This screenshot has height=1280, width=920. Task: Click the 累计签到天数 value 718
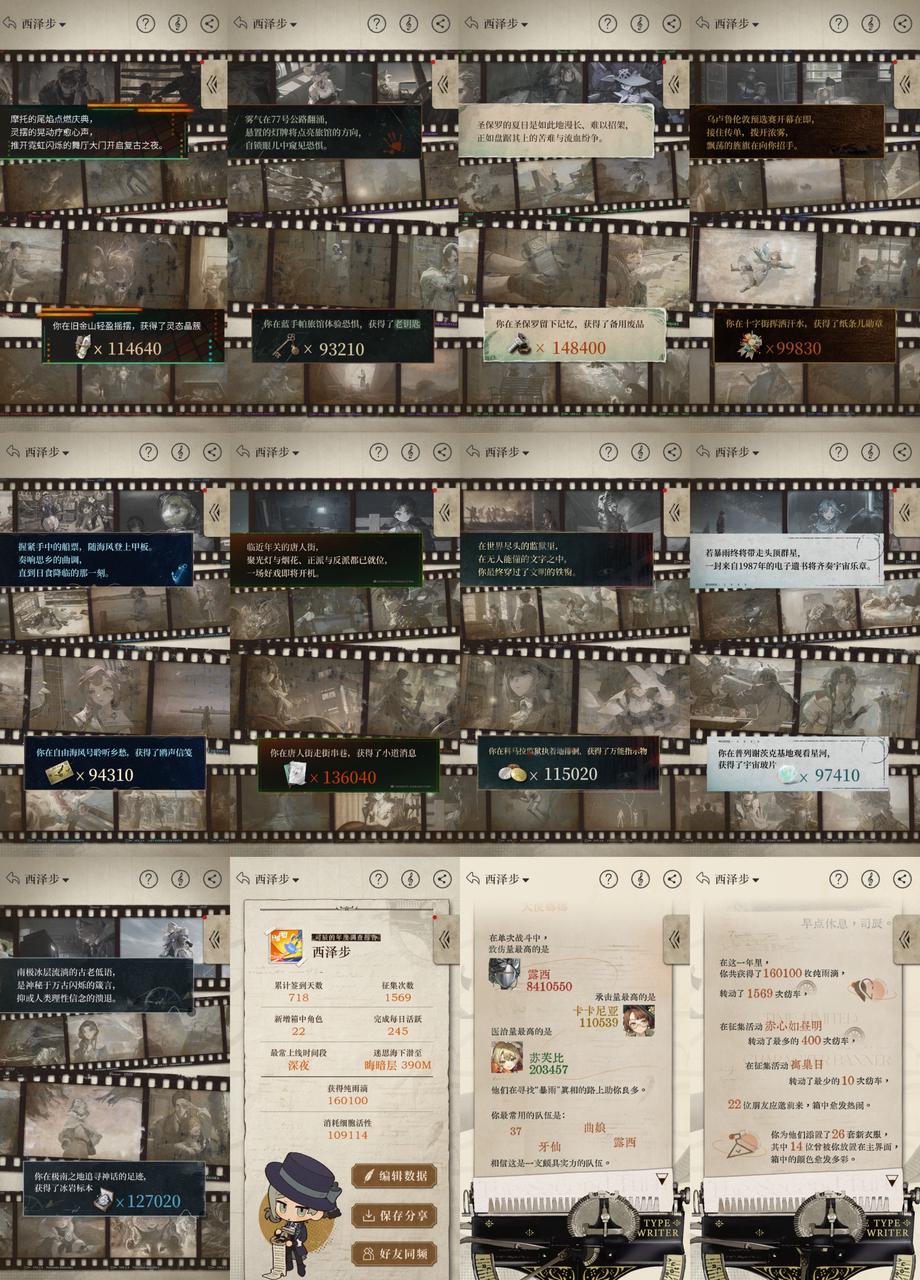point(298,997)
